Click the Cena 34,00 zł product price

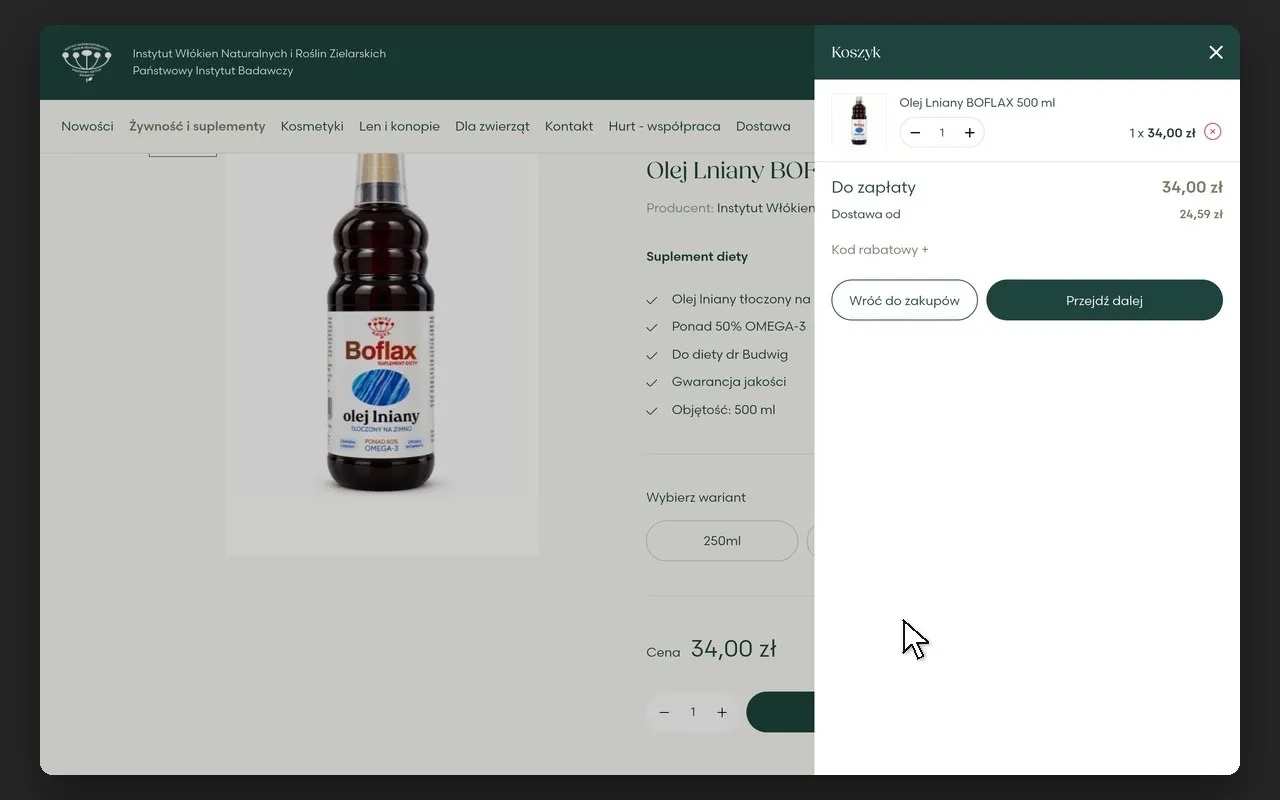[x=733, y=649]
